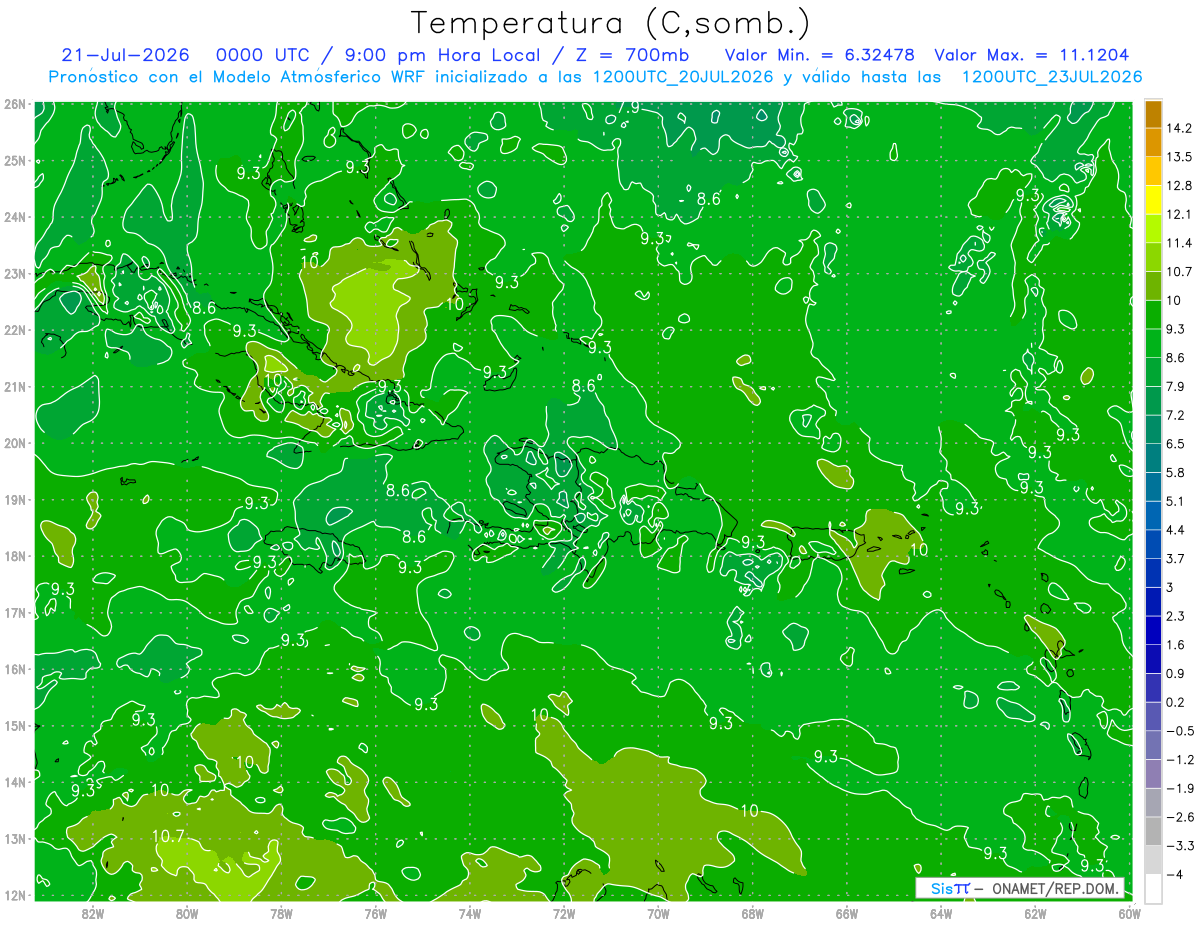Click the latitude axis label "16N"
Screen dimensions: 1200x927
tap(14, 669)
